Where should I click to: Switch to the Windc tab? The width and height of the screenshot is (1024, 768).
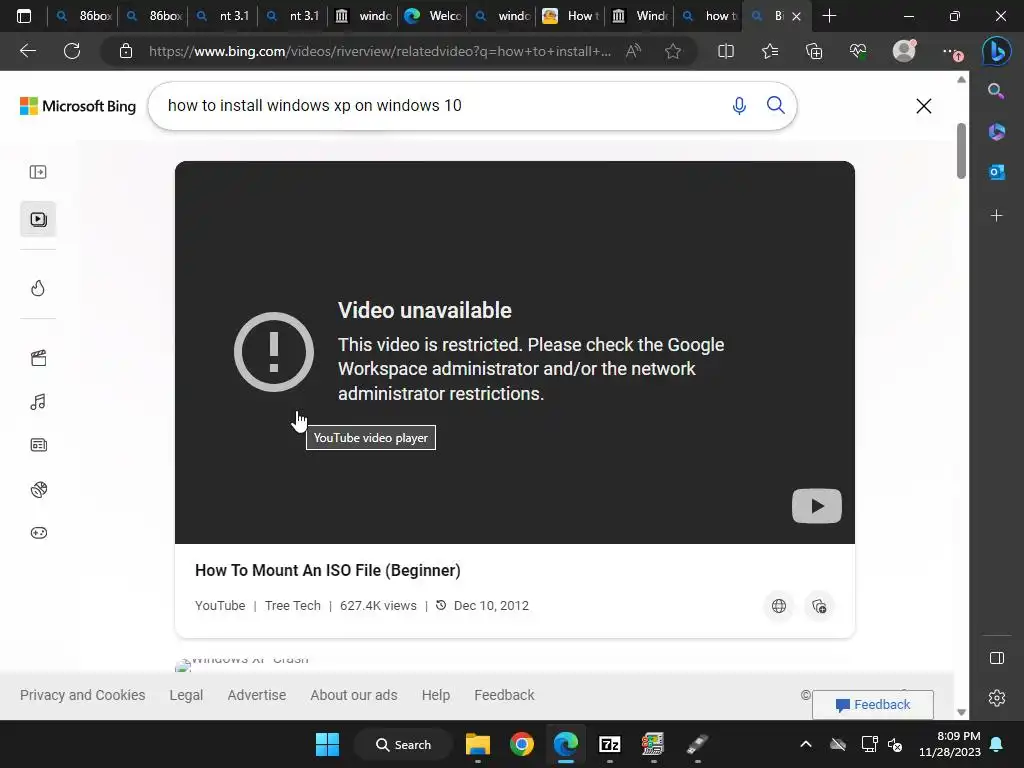[641, 16]
